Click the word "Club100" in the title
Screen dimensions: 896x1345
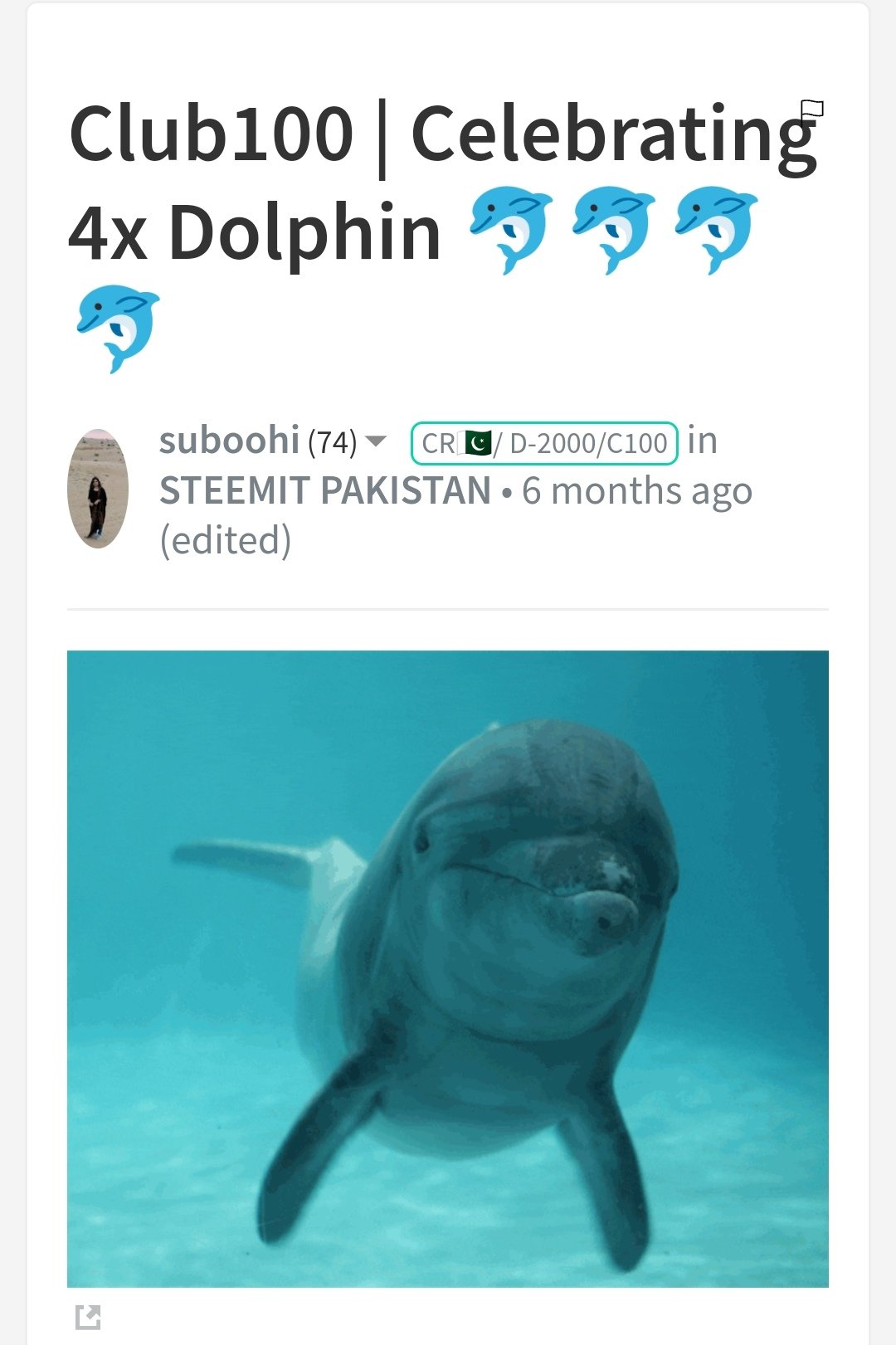tap(212, 134)
